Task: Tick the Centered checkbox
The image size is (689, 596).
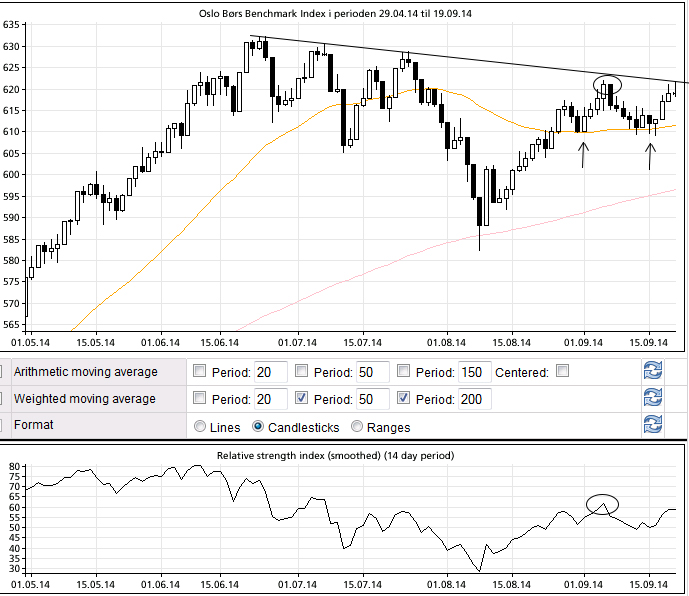Action: (563, 372)
